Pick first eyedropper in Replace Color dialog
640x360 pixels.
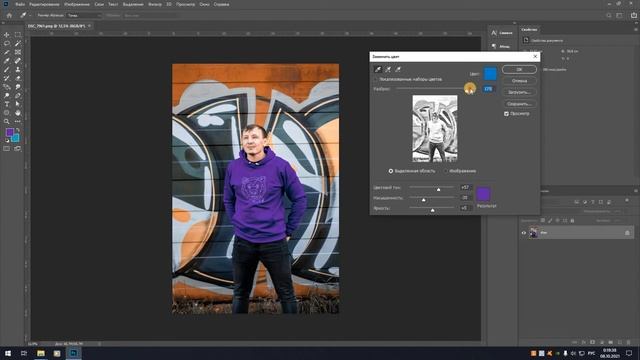click(x=378, y=69)
